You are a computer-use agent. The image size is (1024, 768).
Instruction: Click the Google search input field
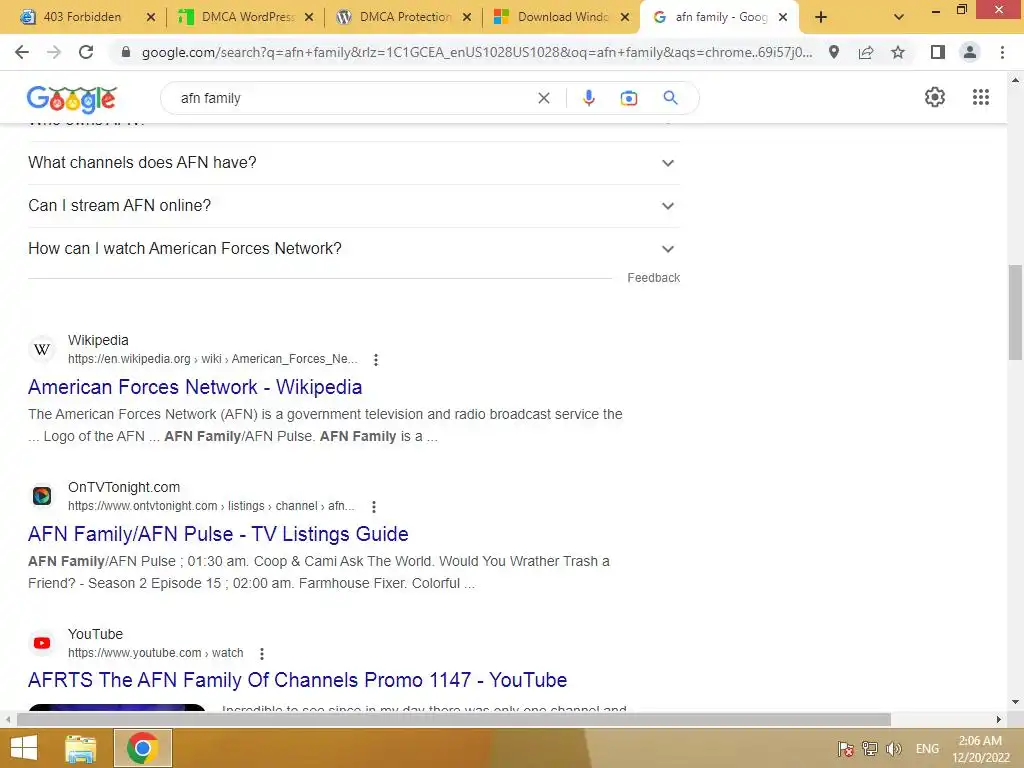pyautogui.click(x=353, y=98)
